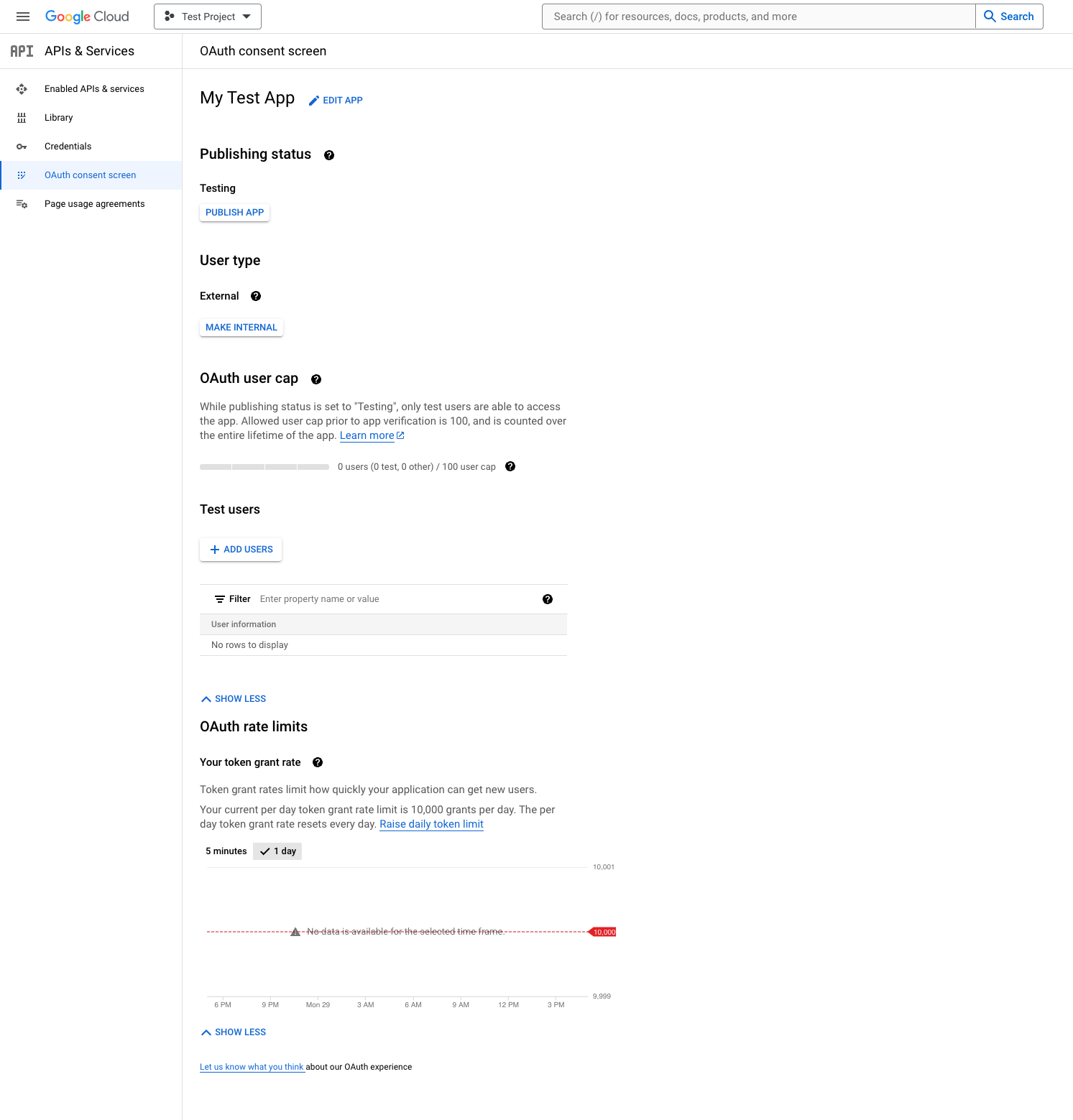Open Credentials in the sidebar

pyautogui.click(x=91, y=147)
